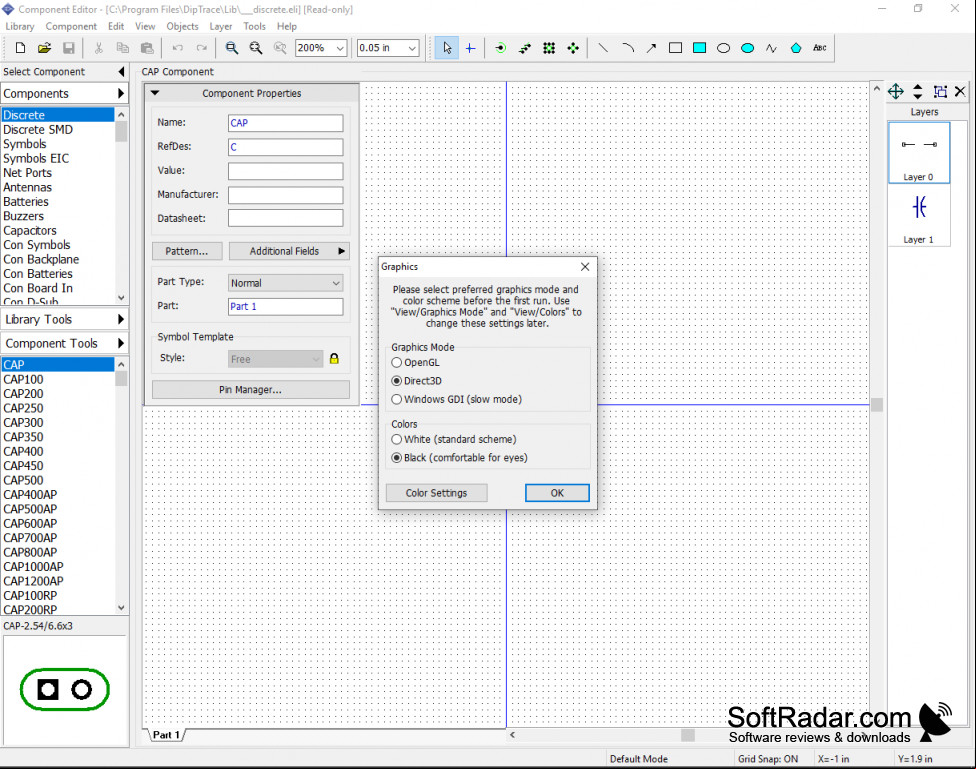Click the Paste clipboard icon
The height and width of the screenshot is (769, 976).
(x=147, y=48)
